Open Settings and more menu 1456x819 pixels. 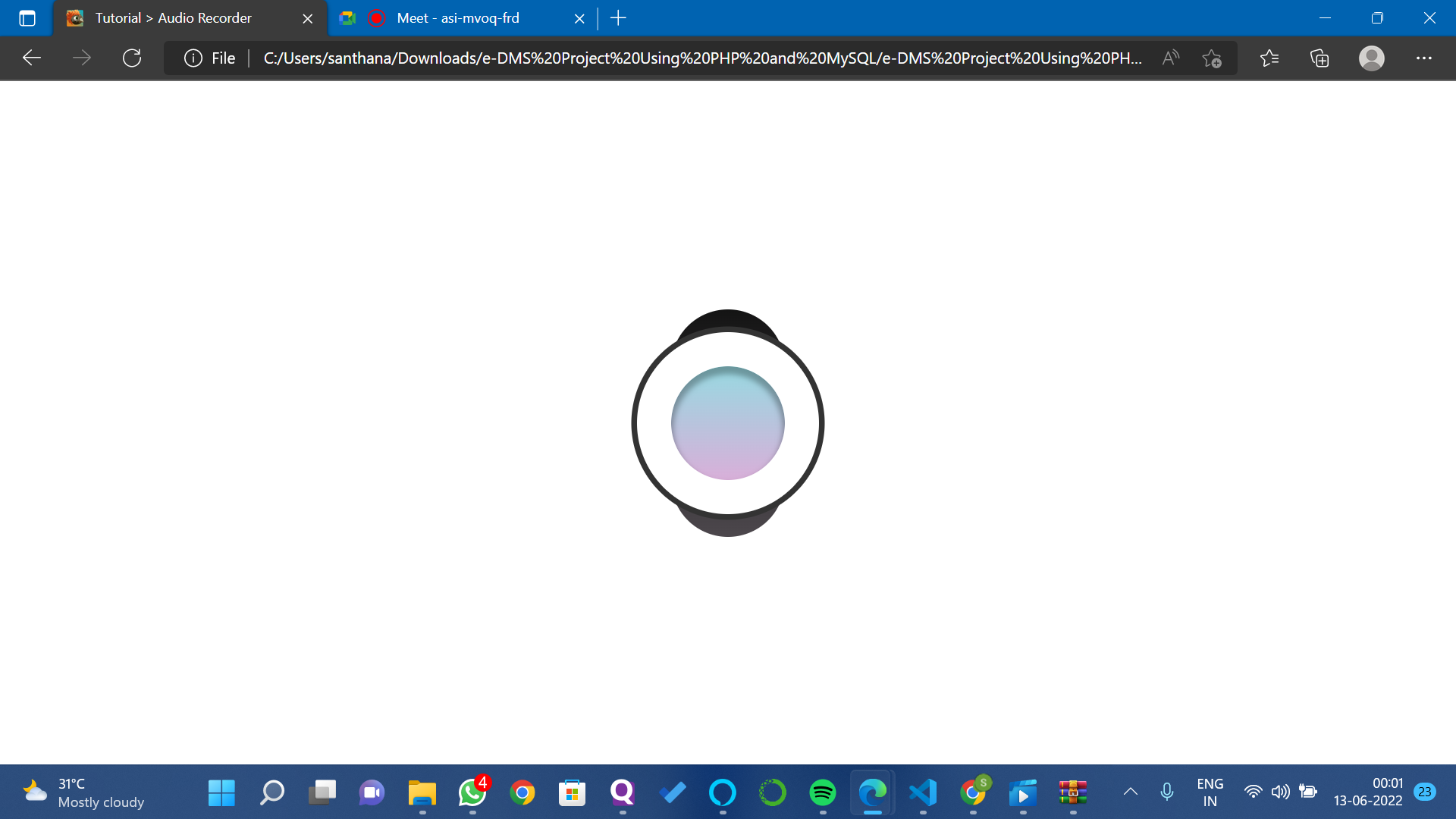pyautogui.click(x=1423, y=58)
